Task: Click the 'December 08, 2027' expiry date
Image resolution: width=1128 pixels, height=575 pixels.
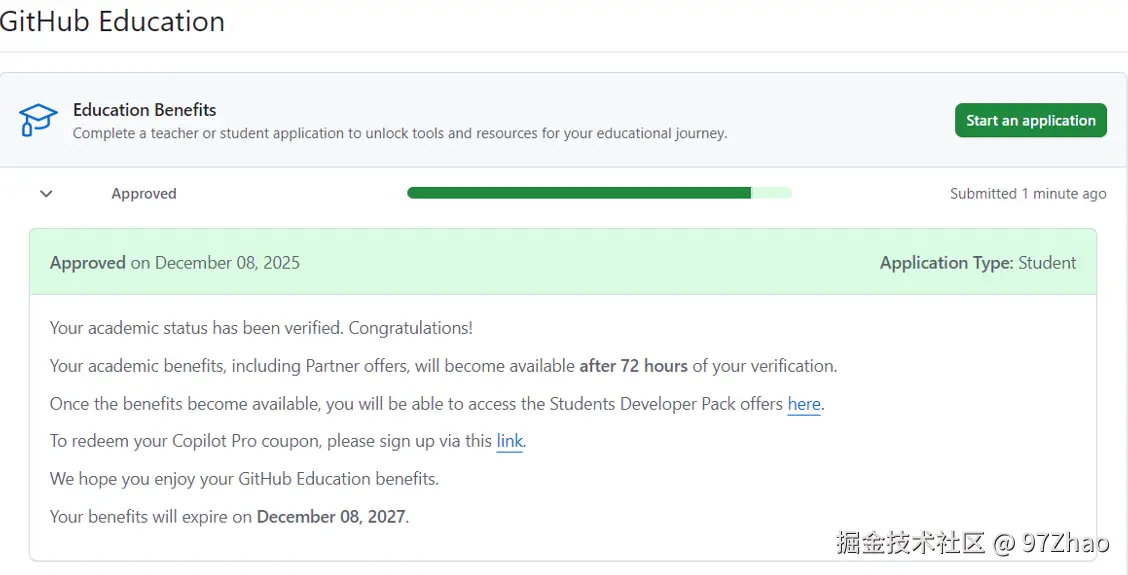Action: pos(331,517)
